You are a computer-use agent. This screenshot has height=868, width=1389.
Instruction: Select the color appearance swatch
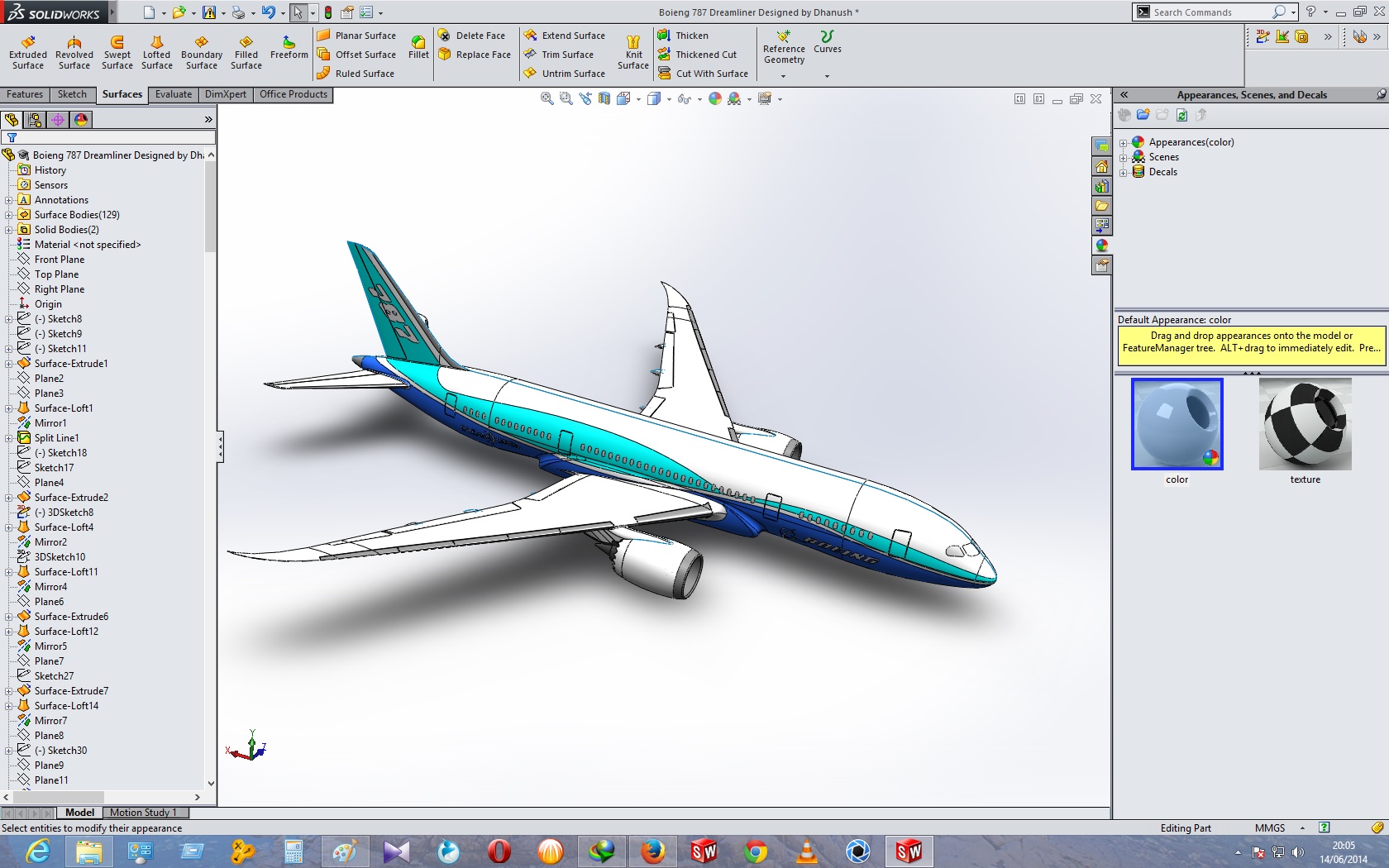1177,424
